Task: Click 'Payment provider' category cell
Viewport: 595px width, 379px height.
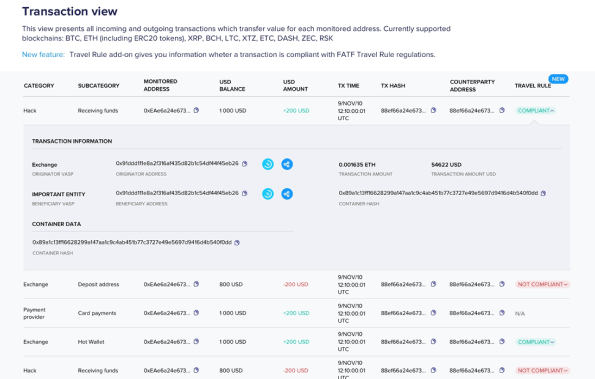Action: point(34,313)
